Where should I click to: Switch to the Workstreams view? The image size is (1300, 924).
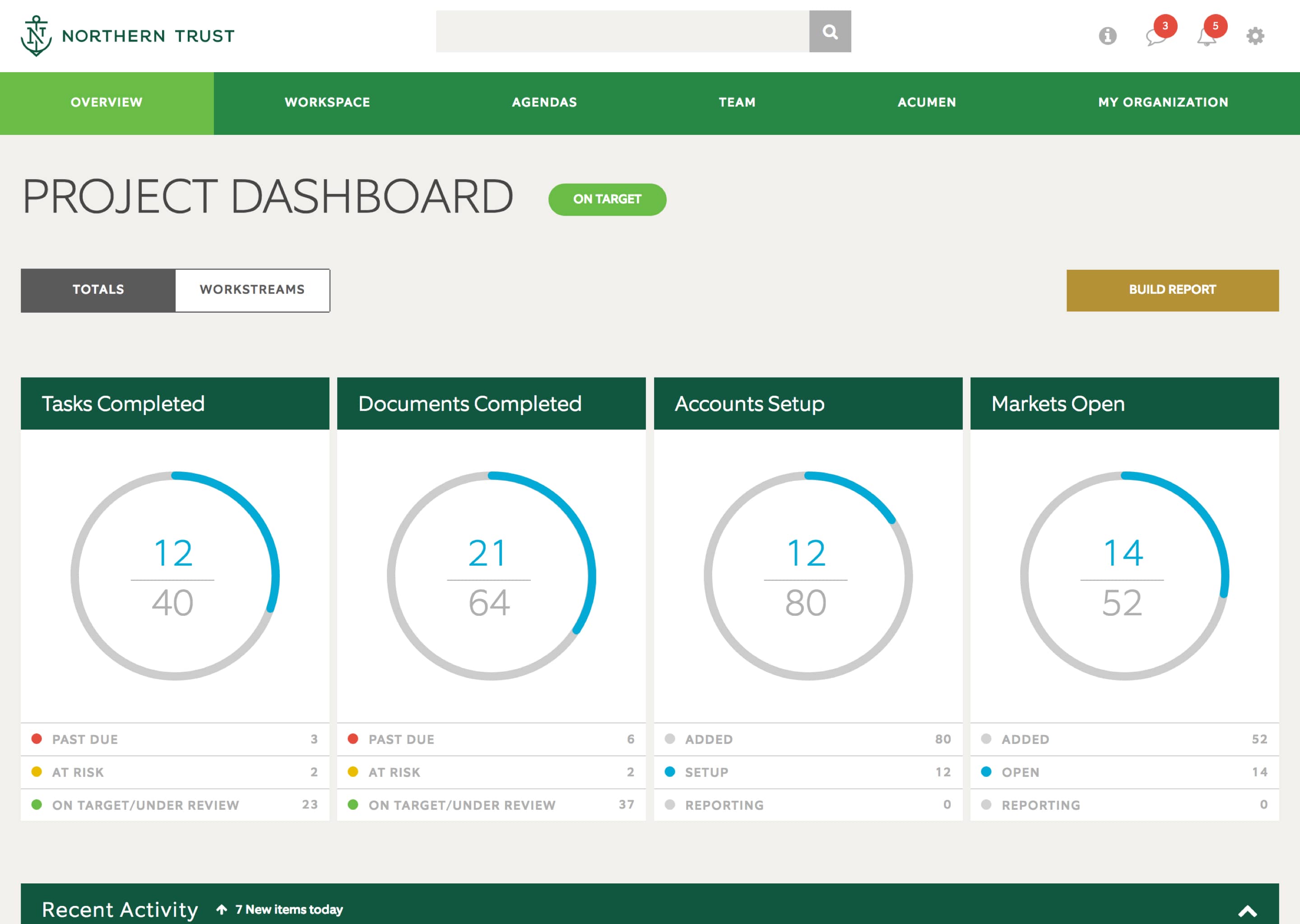coord(252,290)
